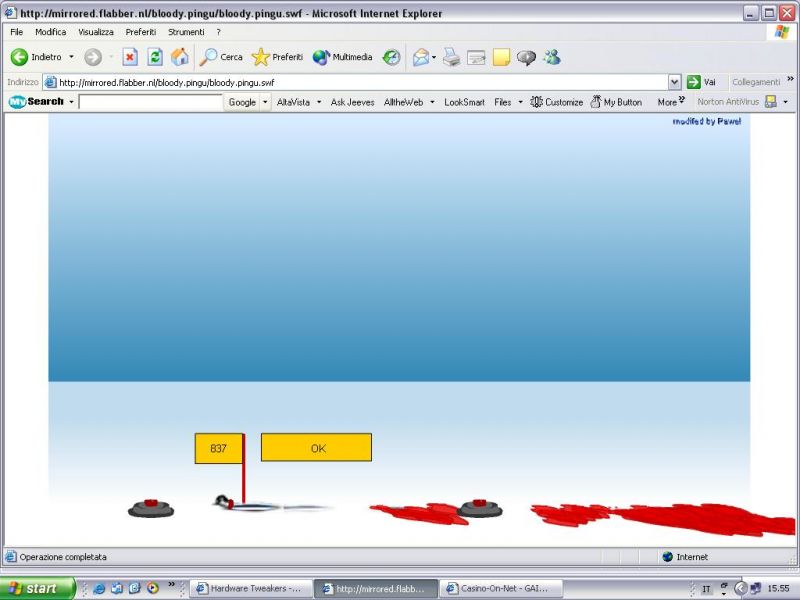Open the Norton AntiVirus dropdown arrow
Screen dimensions: 800x600
[x=785, y=102]
